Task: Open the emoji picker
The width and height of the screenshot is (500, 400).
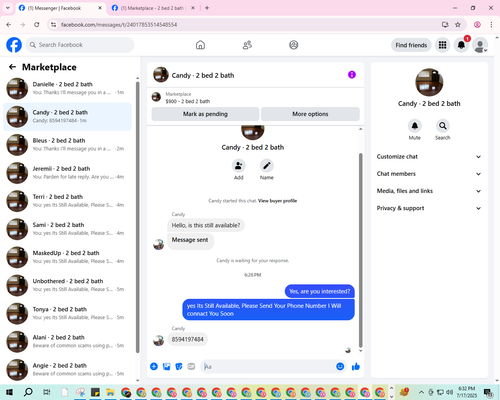Action: 340,367
